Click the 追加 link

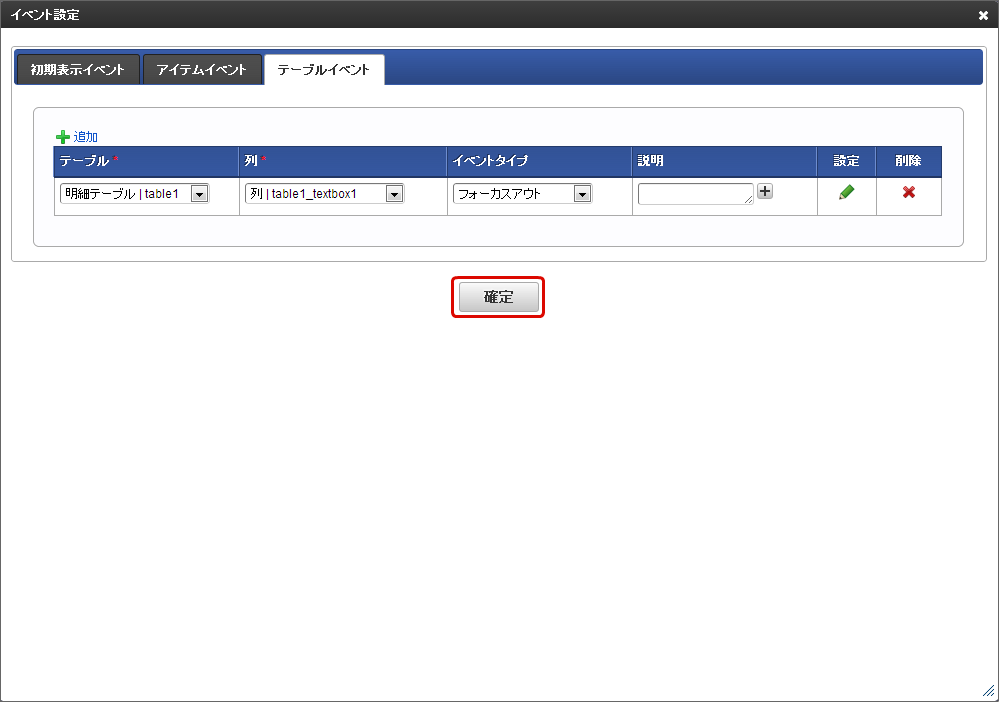(x=85, y=137)
